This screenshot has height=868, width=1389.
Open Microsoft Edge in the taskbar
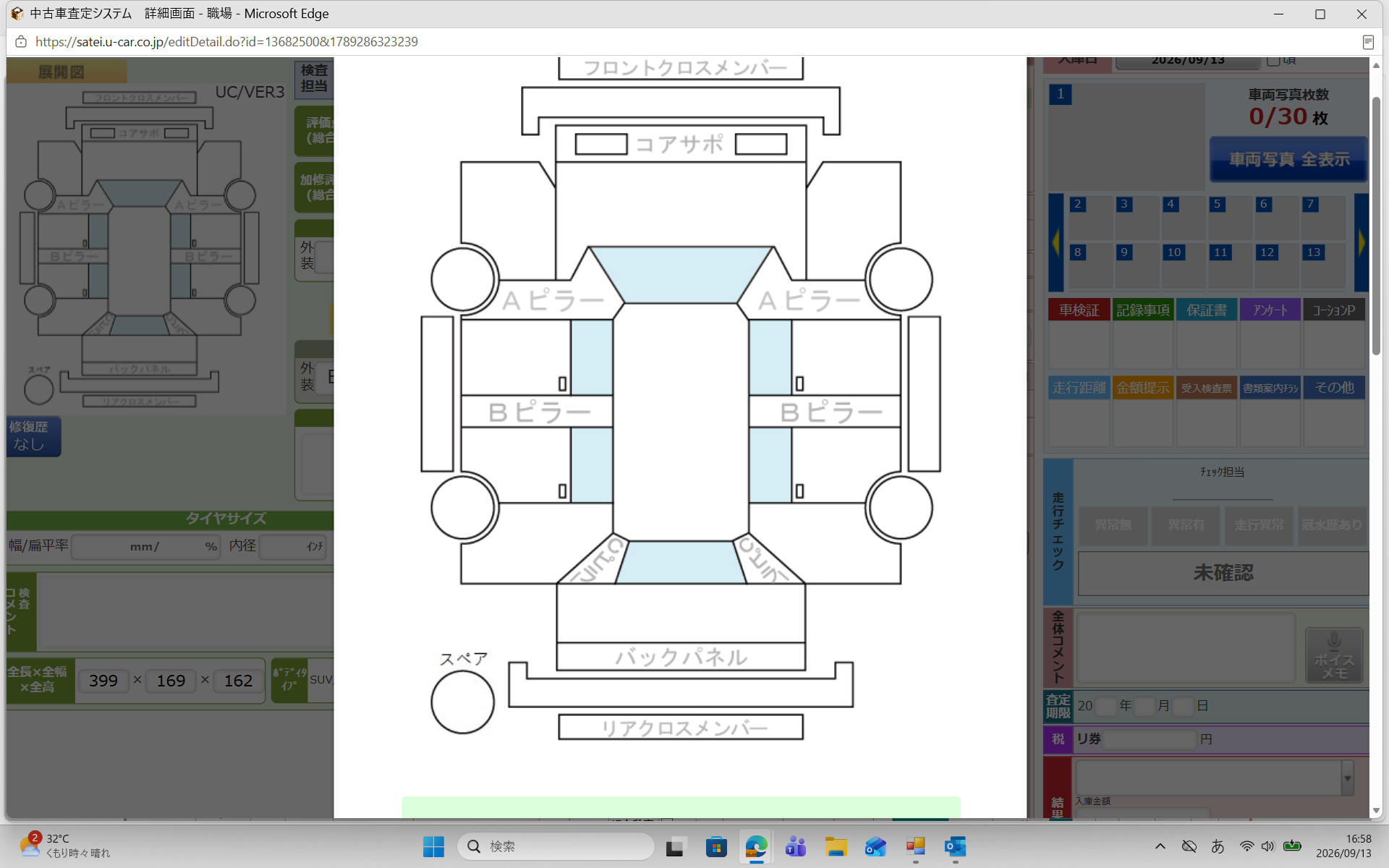coord(756,846)
